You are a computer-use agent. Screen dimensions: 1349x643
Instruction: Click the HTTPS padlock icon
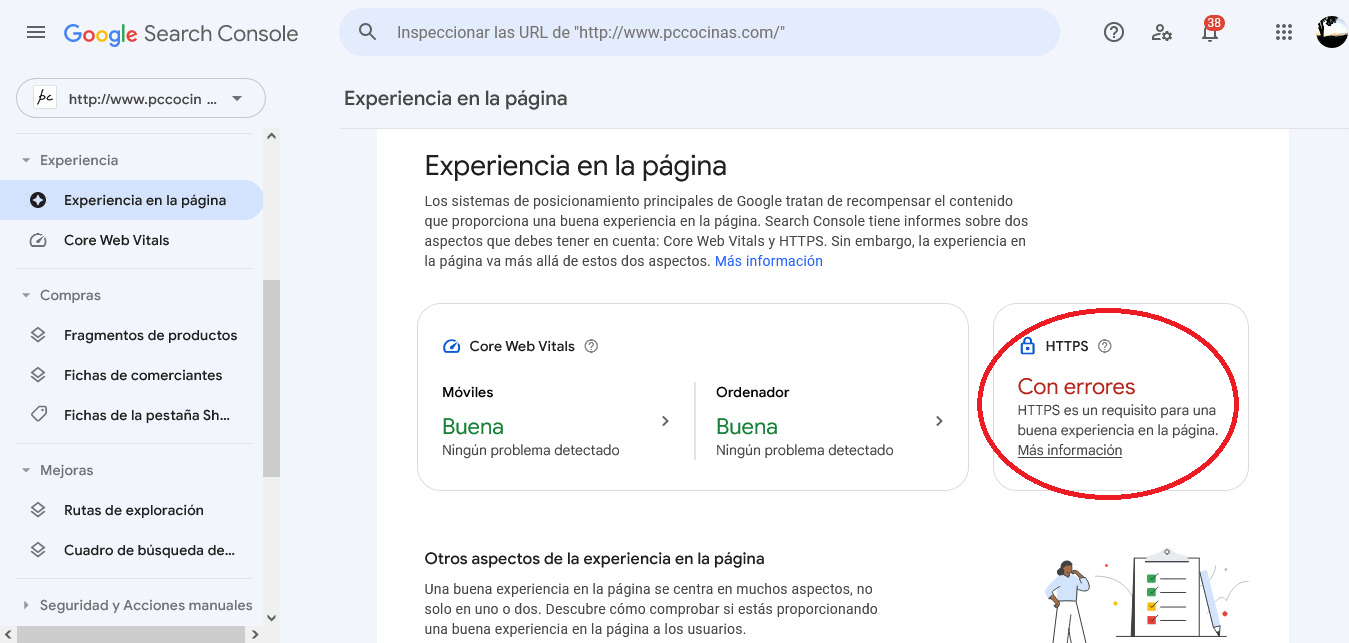pyautogui.click(x=1027, y=346)
